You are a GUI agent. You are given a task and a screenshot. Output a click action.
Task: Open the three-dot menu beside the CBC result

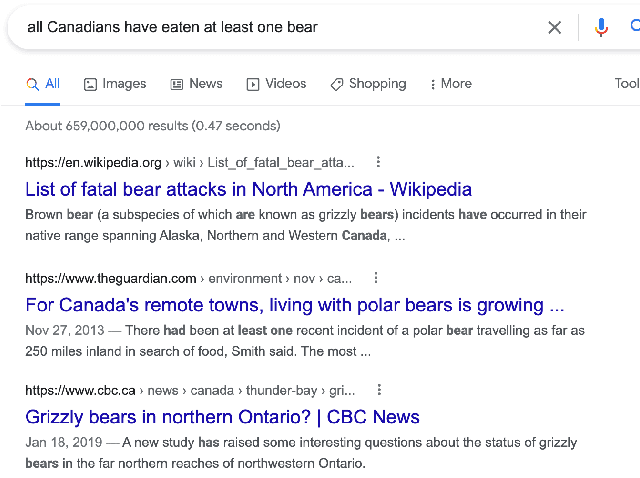(x=379, y=390)
